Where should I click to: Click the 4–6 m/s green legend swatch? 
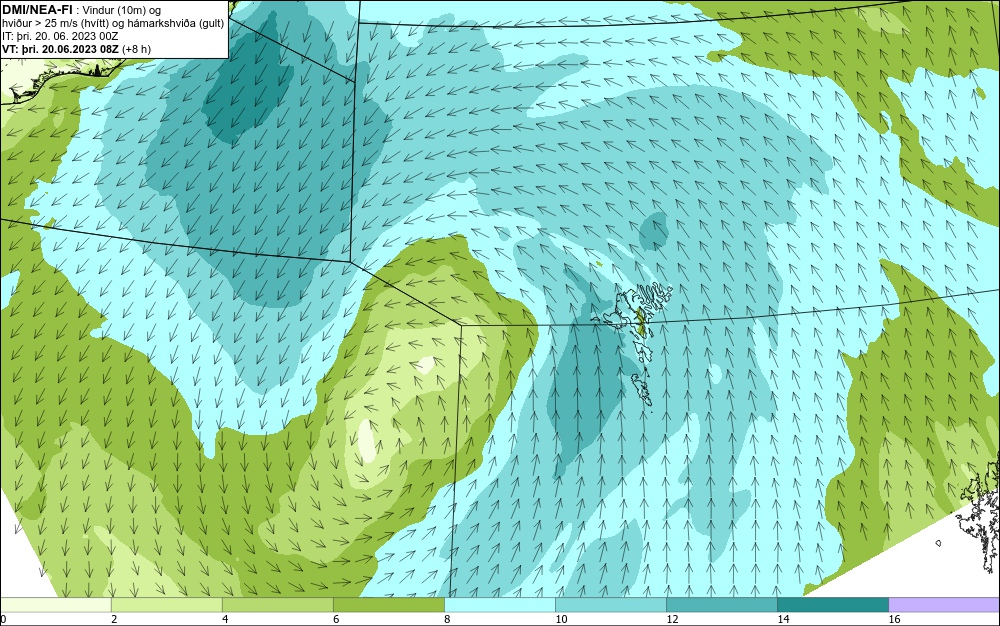click(277, 605)
